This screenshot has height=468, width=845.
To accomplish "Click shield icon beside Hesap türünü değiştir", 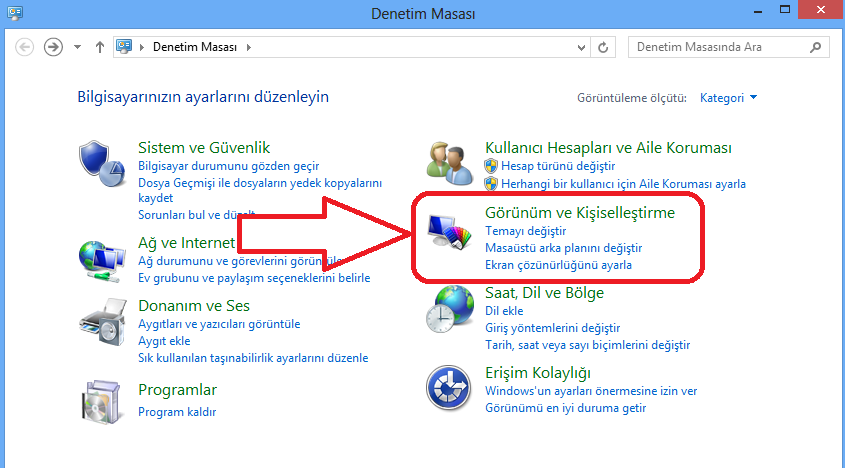I will (491, 166).
